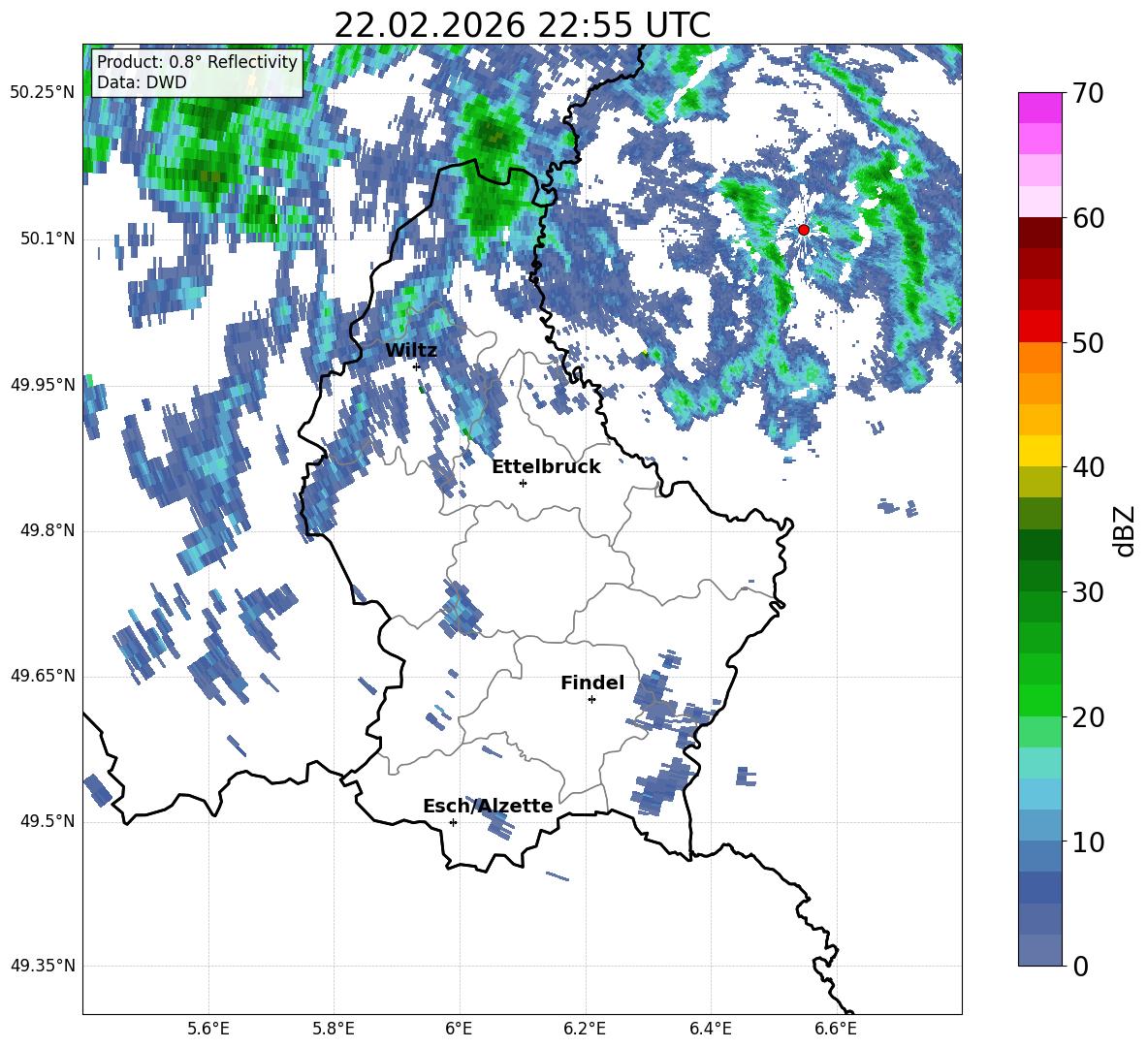This screenshot has height=1048, width=1148.
Task: Click the 49.95°N latitude label
Action: coord(43,385)
